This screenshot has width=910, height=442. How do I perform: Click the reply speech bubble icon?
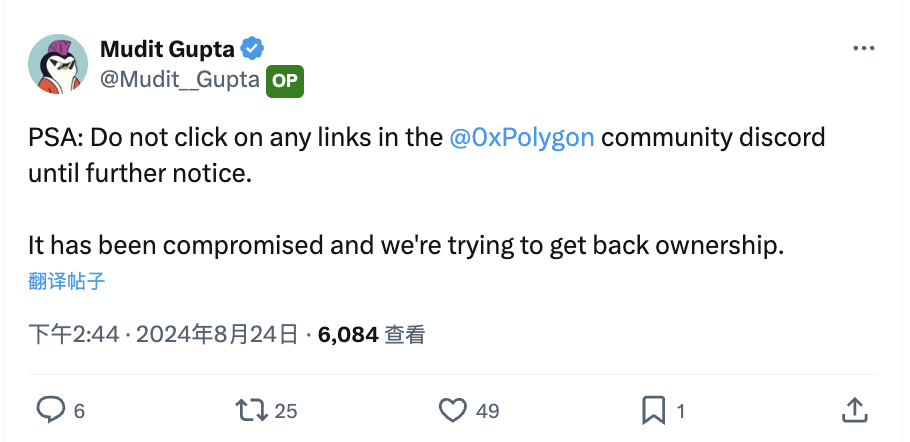50,409
